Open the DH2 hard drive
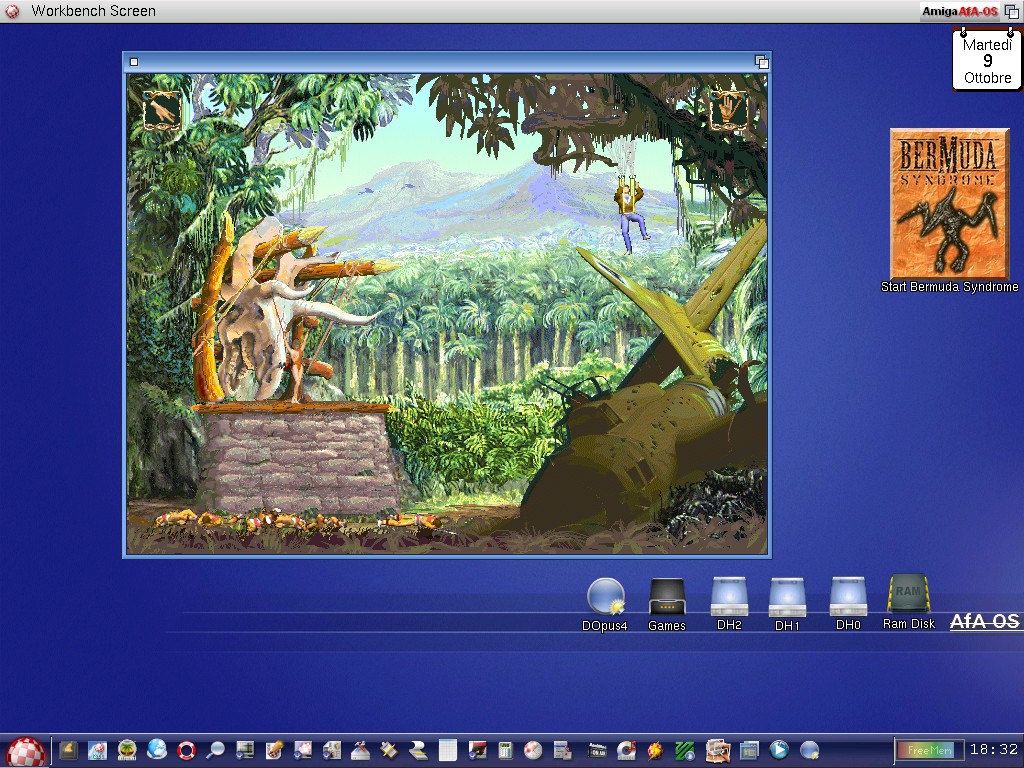Viewport: 1024px width, 768px height. (x=729, y=597)
